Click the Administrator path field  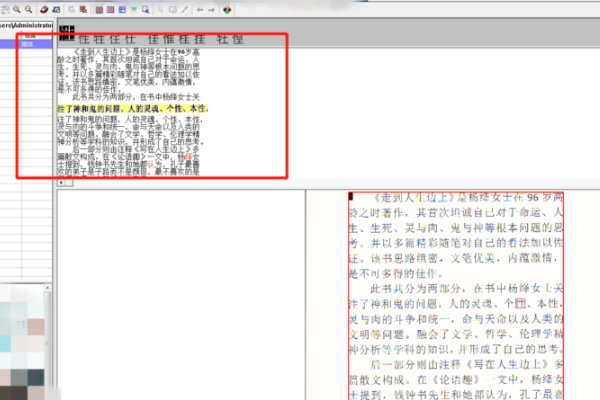26,25
